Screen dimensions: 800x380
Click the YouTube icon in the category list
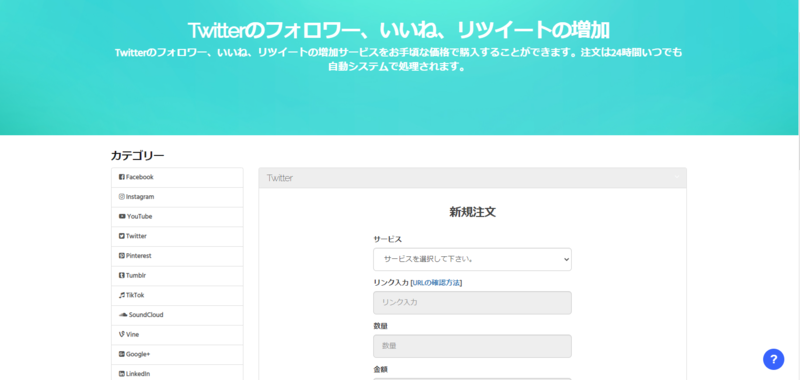tap(122, 216)
